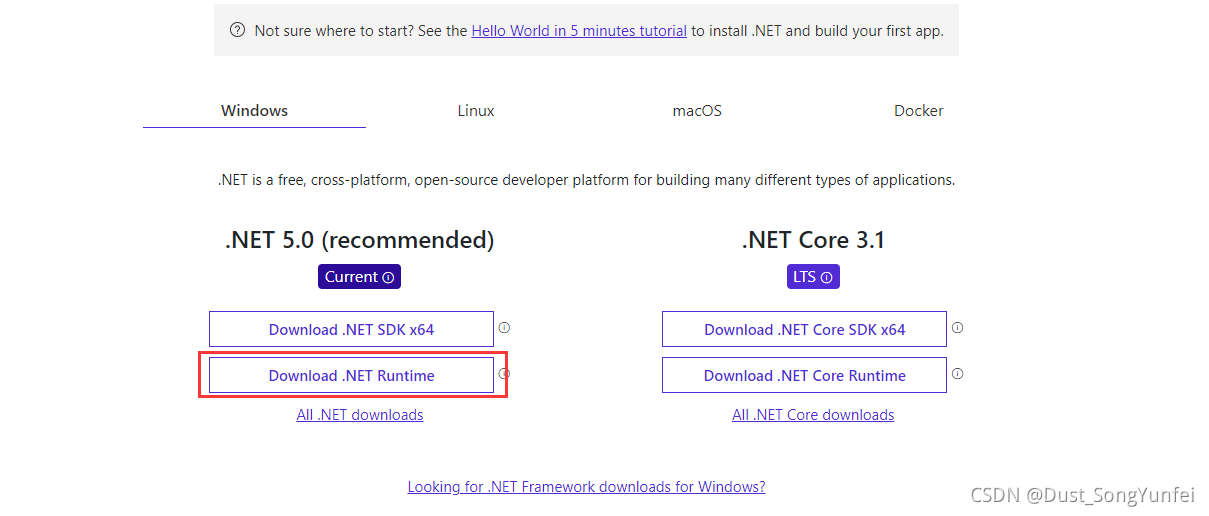Open the All .NET downloads link
This screenshot has width=1209, height=516.
click(360, 415)
